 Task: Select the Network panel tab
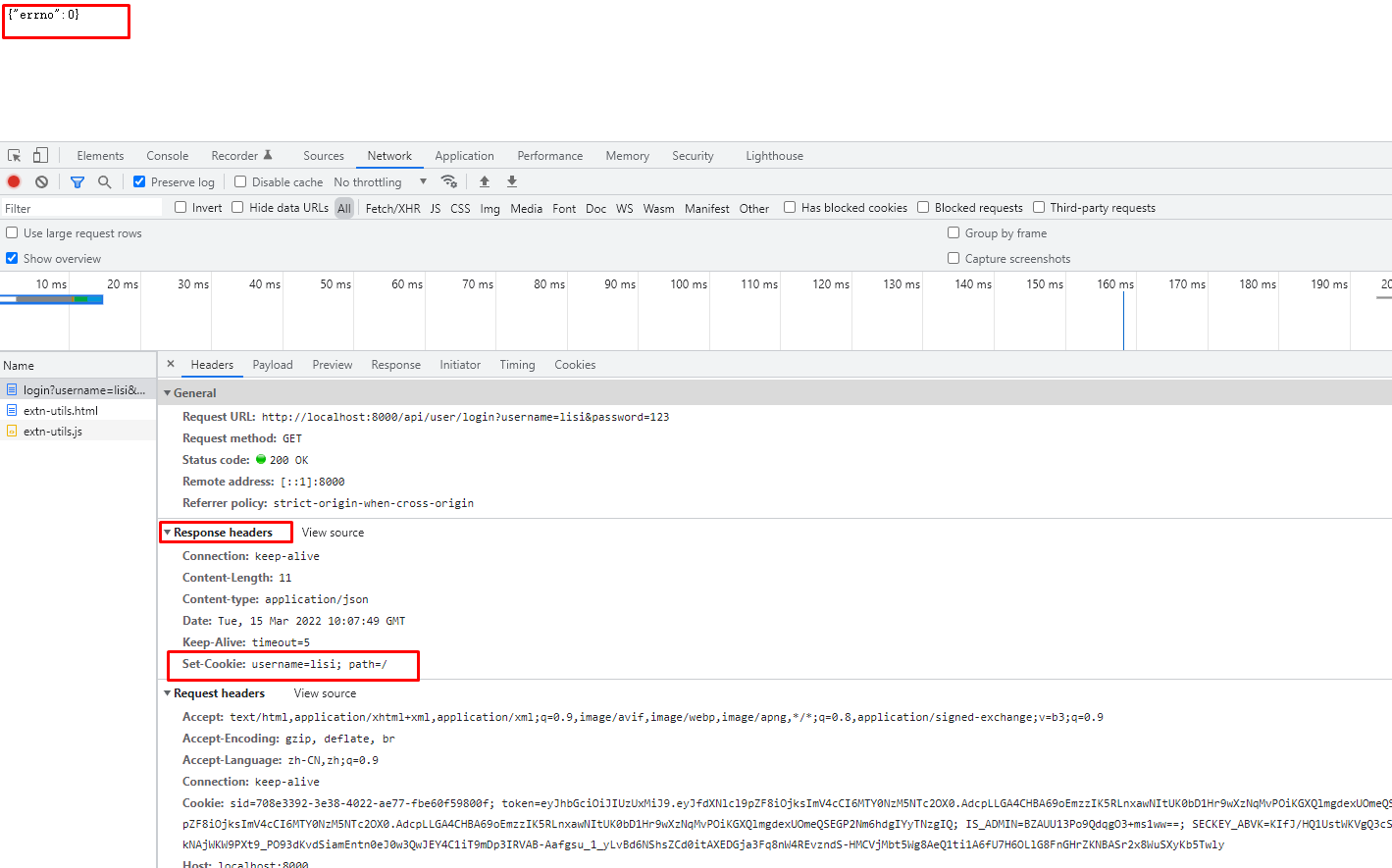coord(389,156)
